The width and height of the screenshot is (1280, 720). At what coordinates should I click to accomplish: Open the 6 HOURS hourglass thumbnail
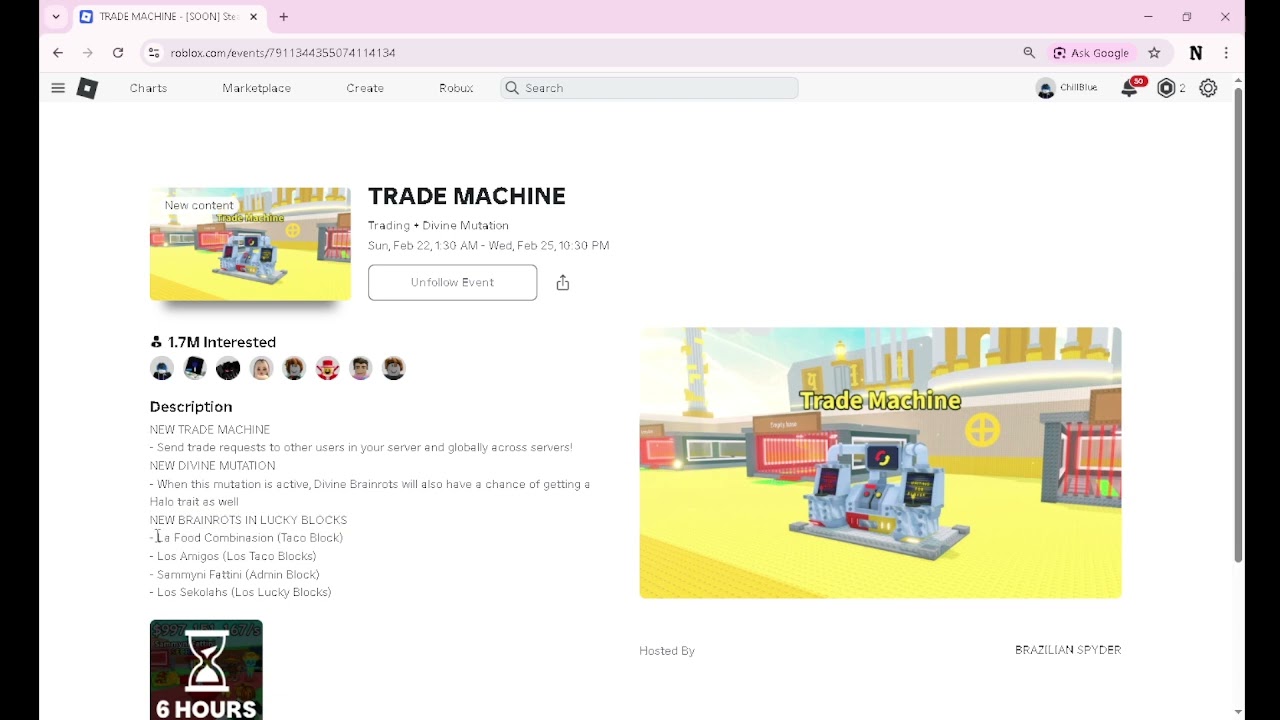[206, 669]
